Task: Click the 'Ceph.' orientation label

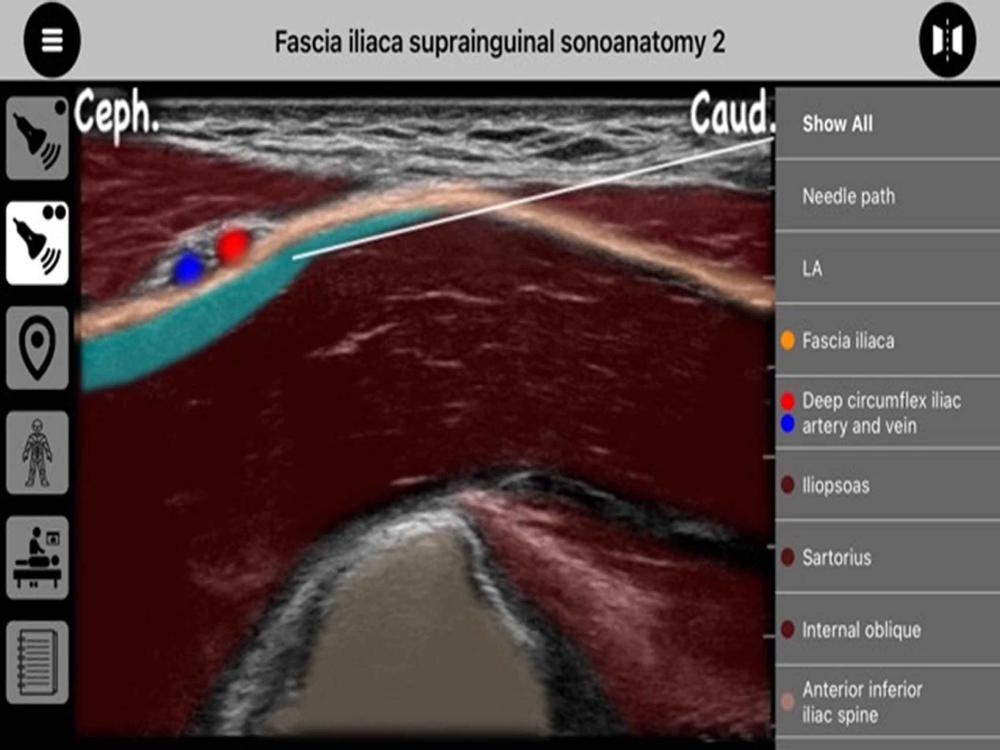Action: [116, 114]
